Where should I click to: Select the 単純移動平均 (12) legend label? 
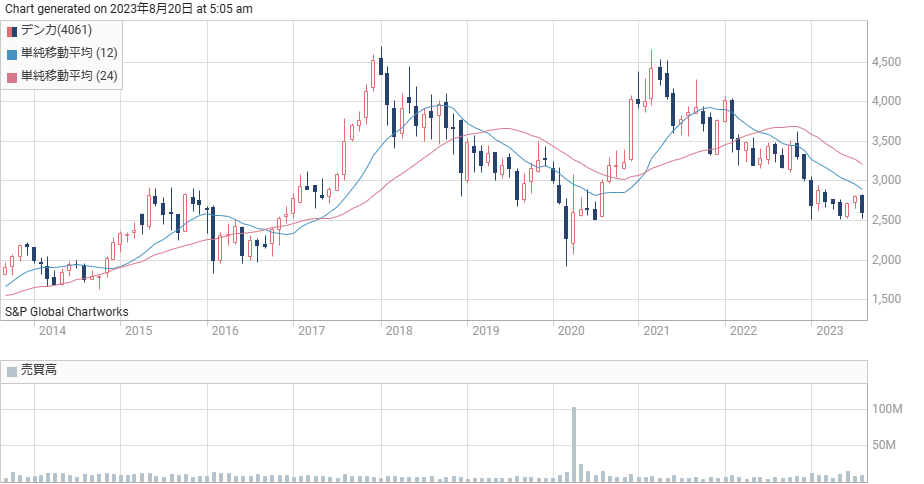pyautogui.click(x=70, y=53)
